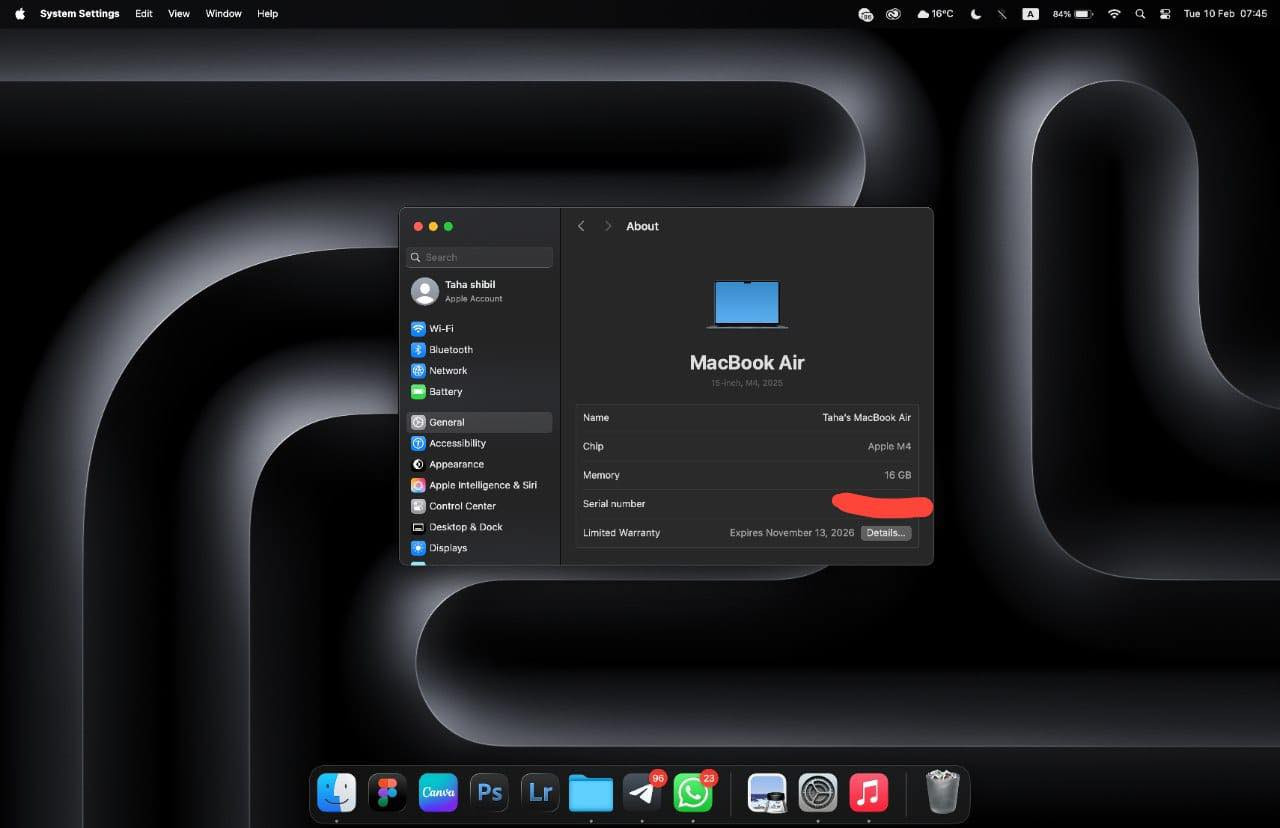Select Appearance in the sidebar
The image size is (1280, 828).
456,464
